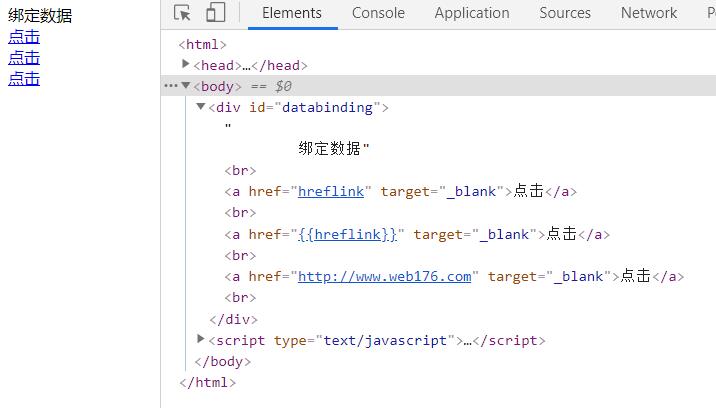Image resolution: width=716 pixels, height=408 pixels.
Task: Select the 绑定数据 text node in DOM tree
Action: point(332,149)
